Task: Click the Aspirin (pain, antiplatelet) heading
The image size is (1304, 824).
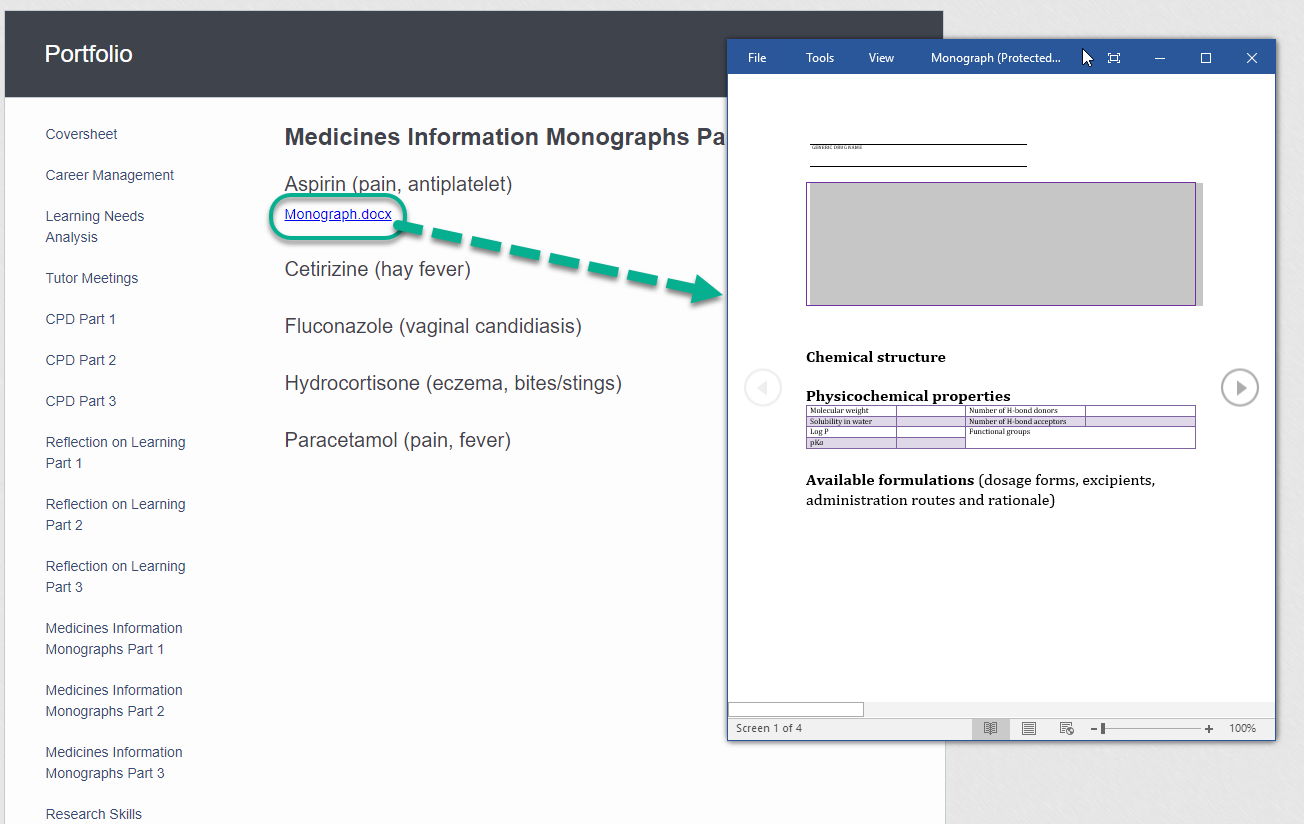Action: pyautogui.click(x=398, y=184)
